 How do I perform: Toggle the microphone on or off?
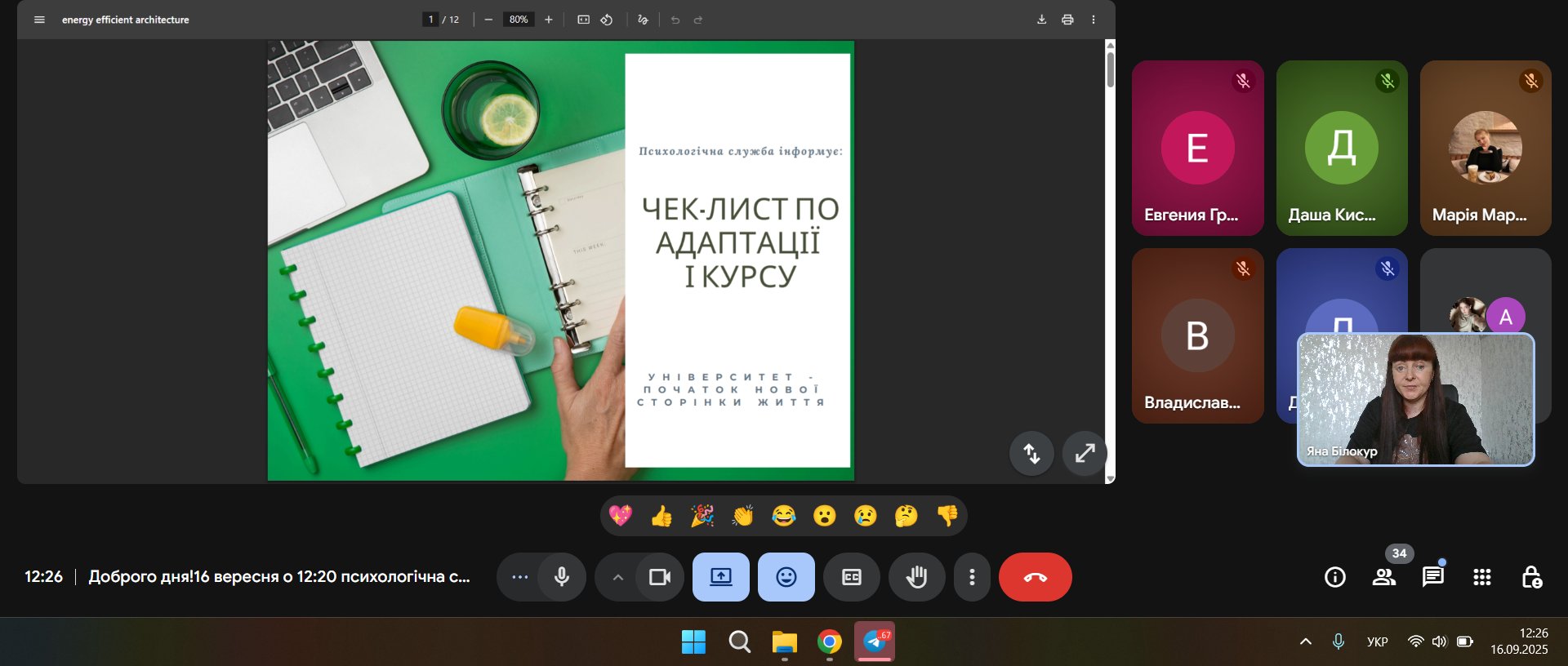pyautogui.click(x=562, y=577)
